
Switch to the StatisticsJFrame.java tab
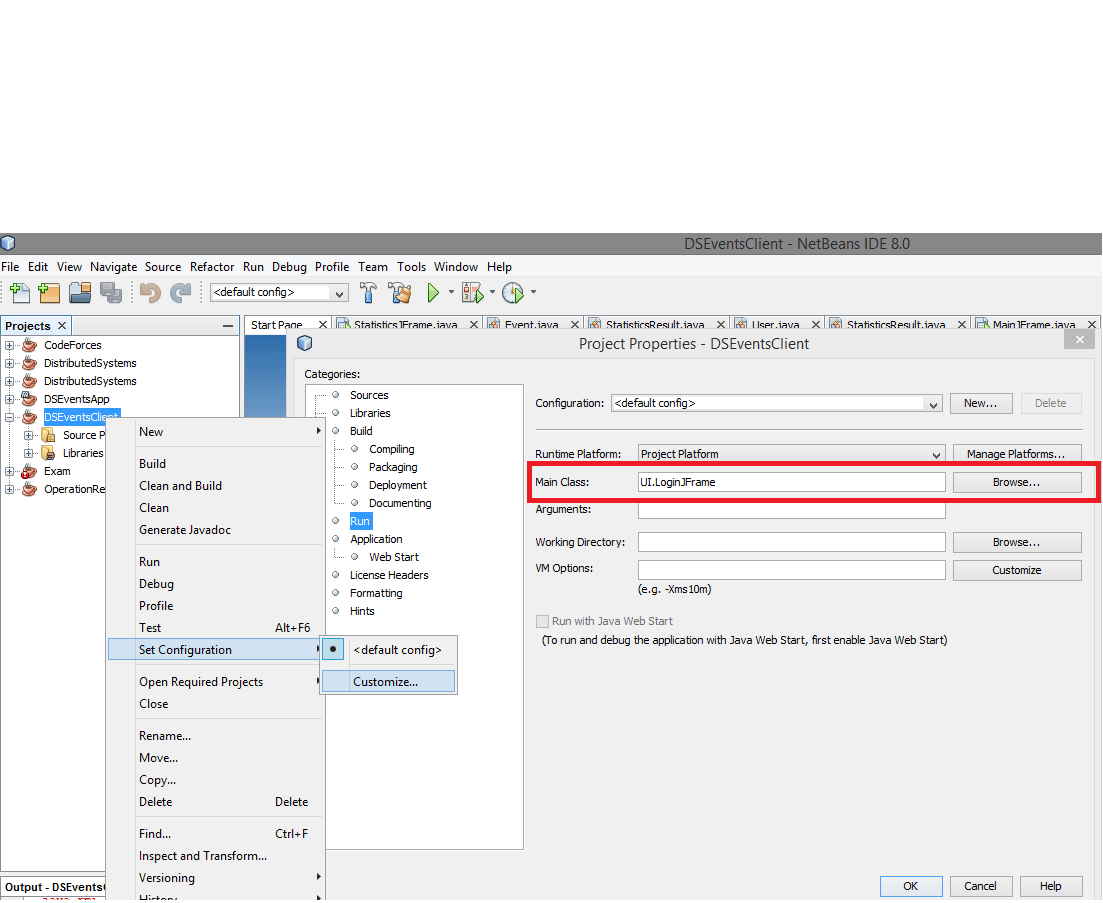tap(405, 324)
